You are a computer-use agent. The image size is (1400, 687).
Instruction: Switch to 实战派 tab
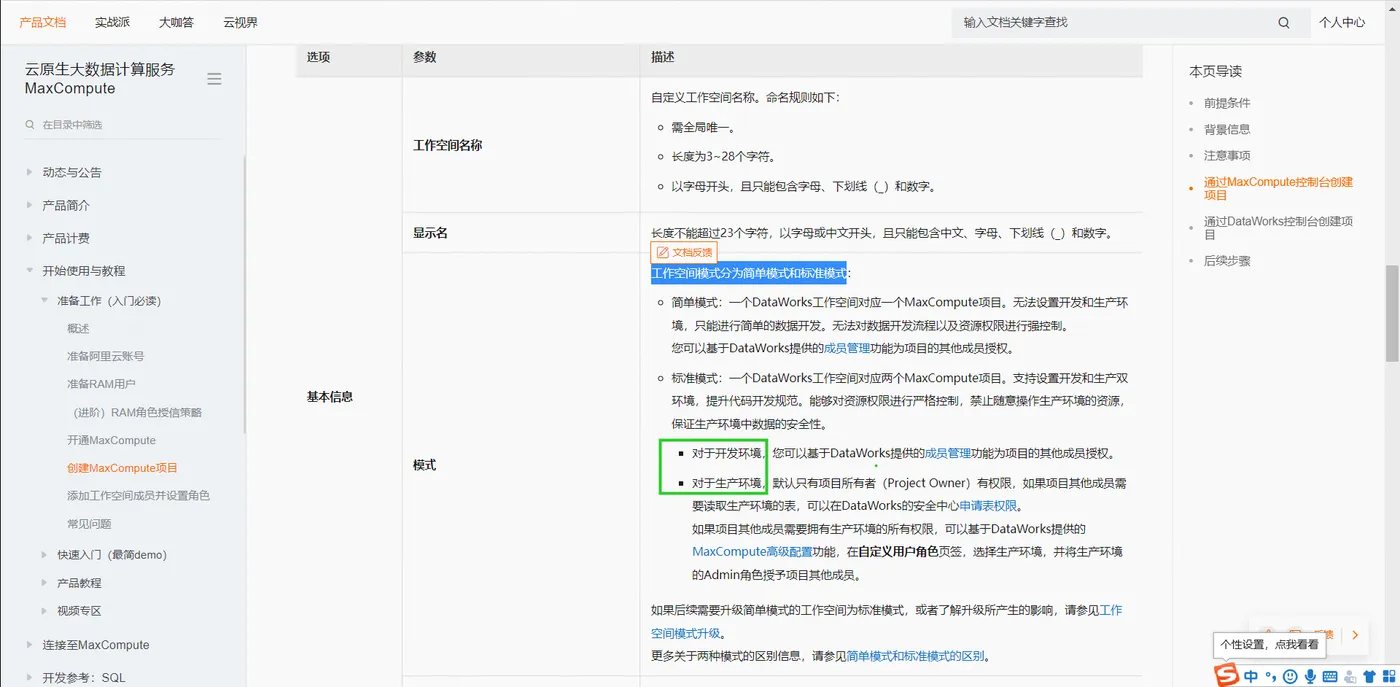(113, 22)
